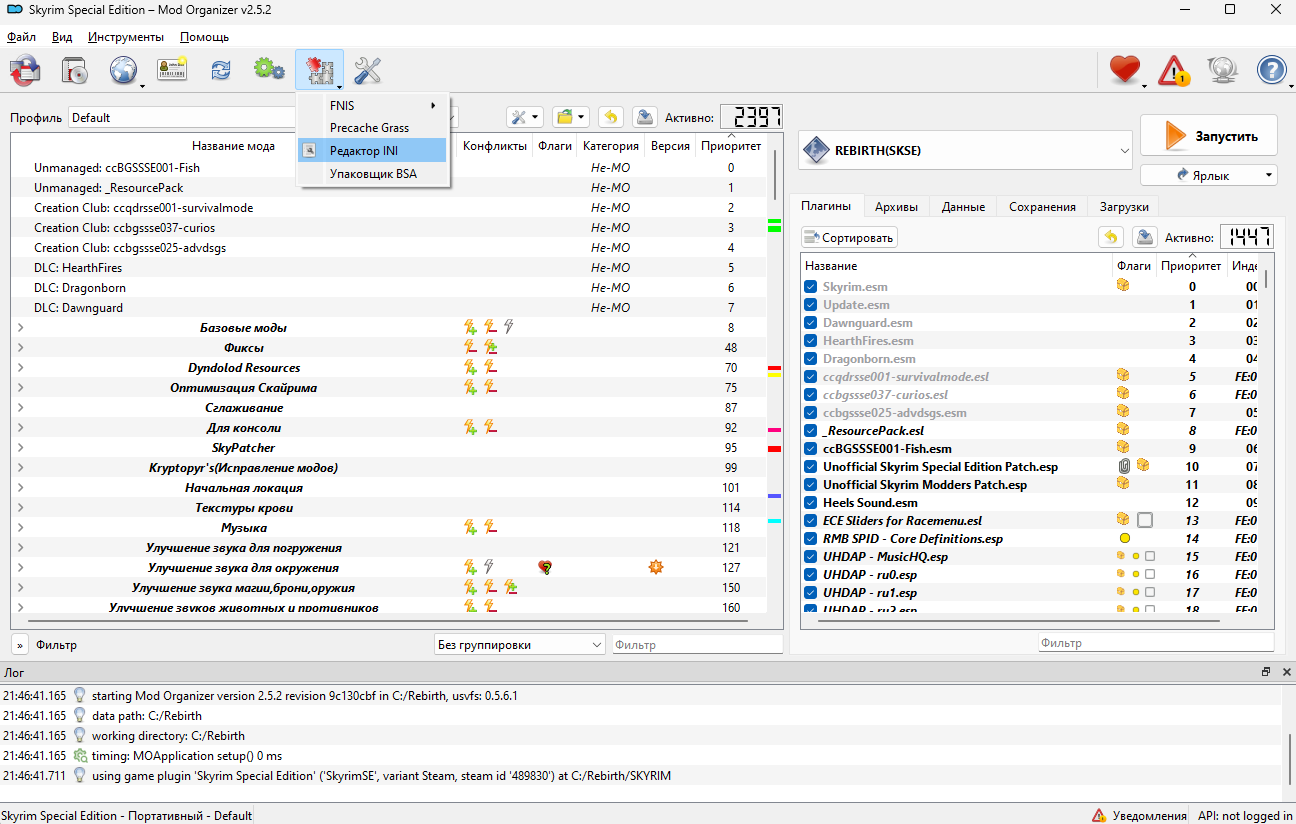The height and width of the screenshot is (824, 1296).
Task: Toggle the UHDAP - ru0.esp checkbox
Action: click(x=811, y=574)
